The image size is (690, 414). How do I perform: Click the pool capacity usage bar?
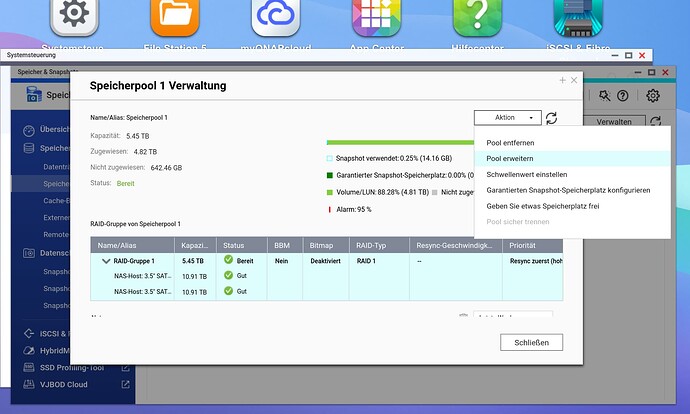tap(400, 143)
